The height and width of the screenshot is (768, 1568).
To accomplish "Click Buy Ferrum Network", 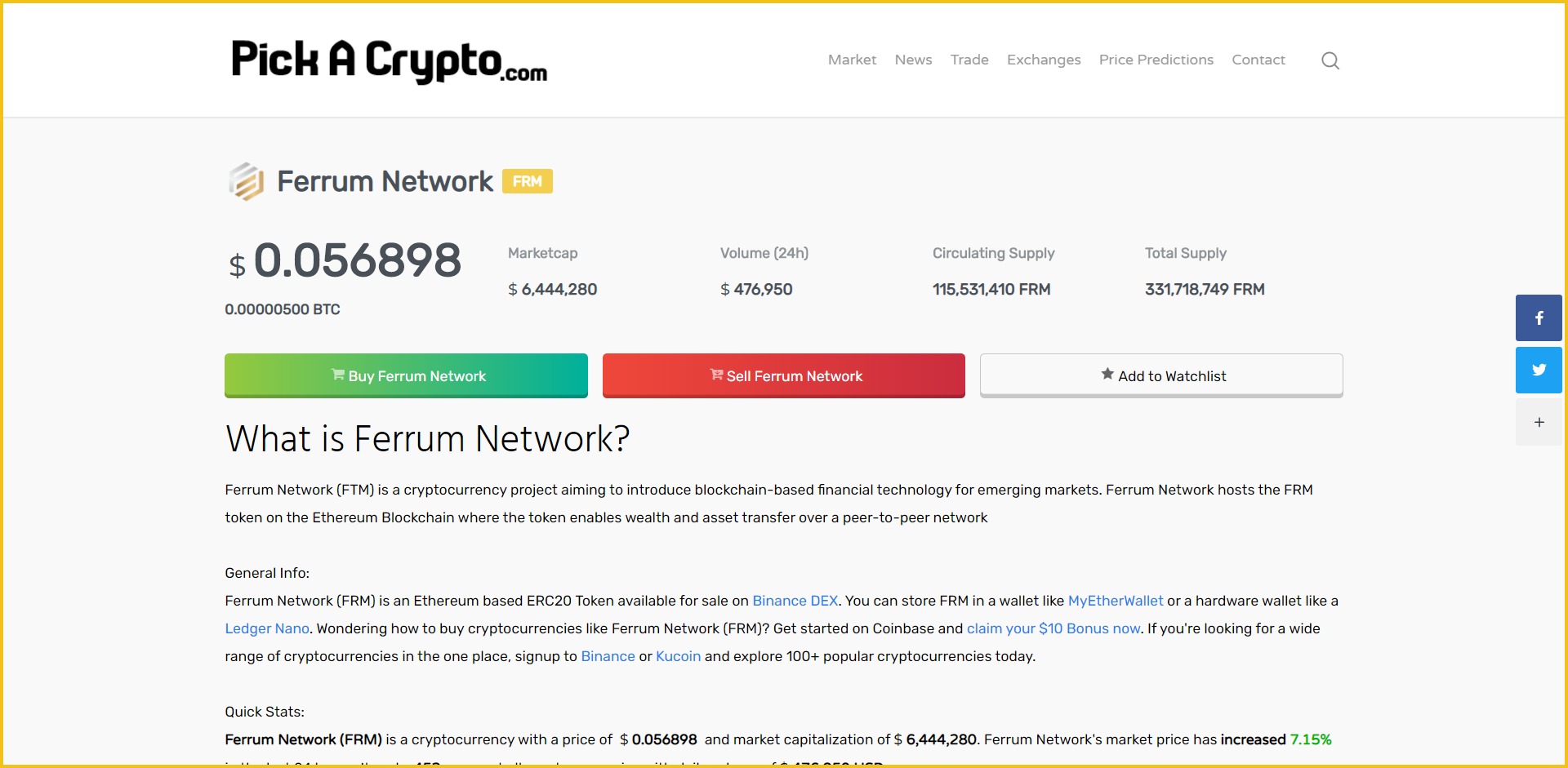I will (x=406, y=375).
